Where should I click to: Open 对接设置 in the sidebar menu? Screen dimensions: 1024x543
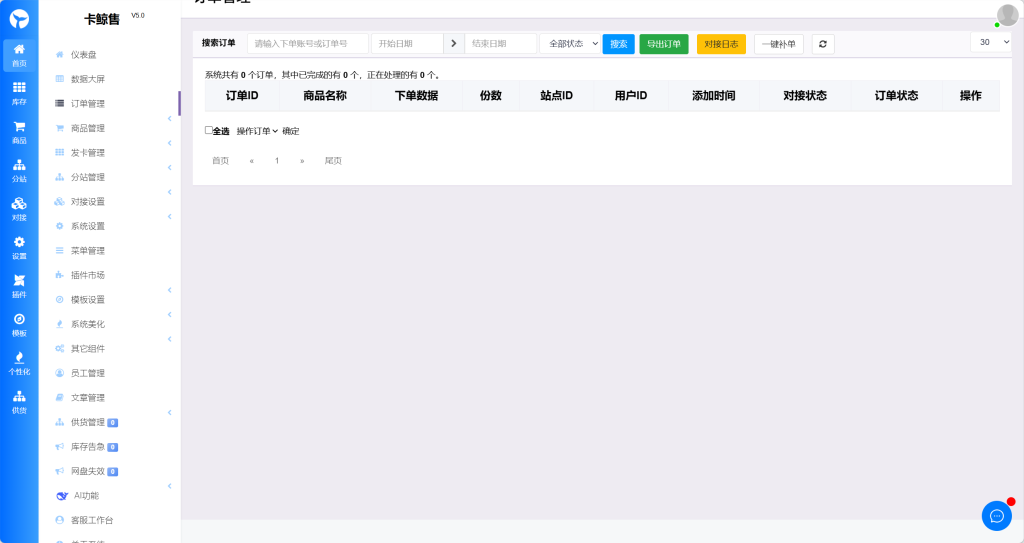click(x=88, y=202)
